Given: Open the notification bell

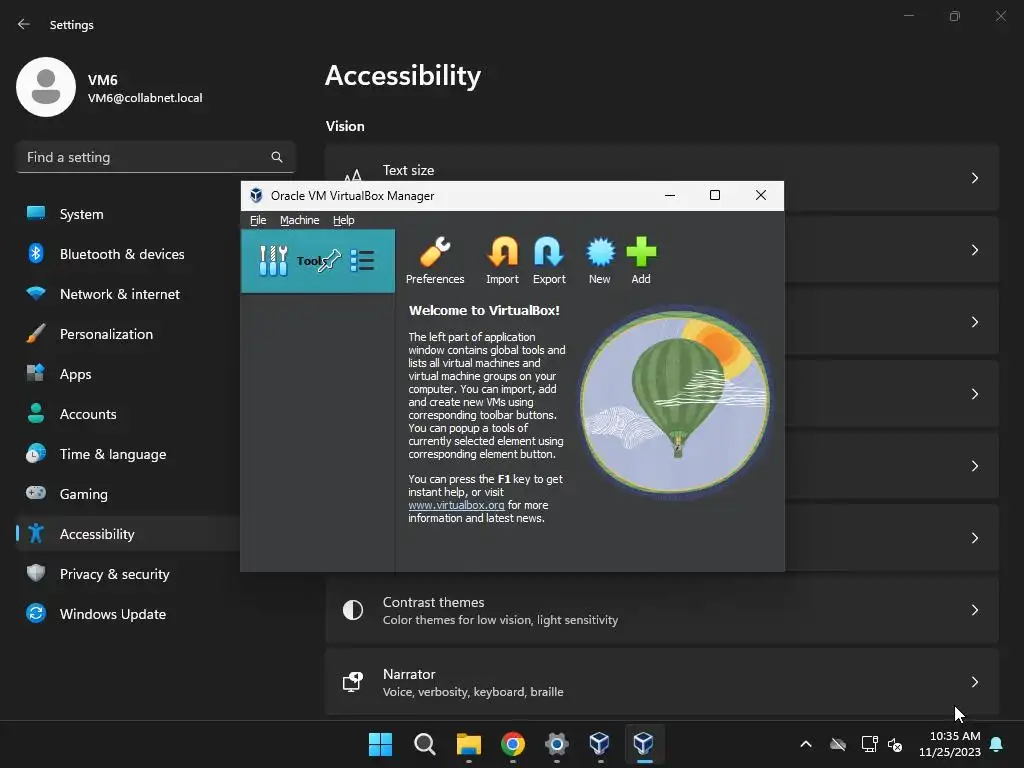Looking at the screenshot, I should coord(997,744).
